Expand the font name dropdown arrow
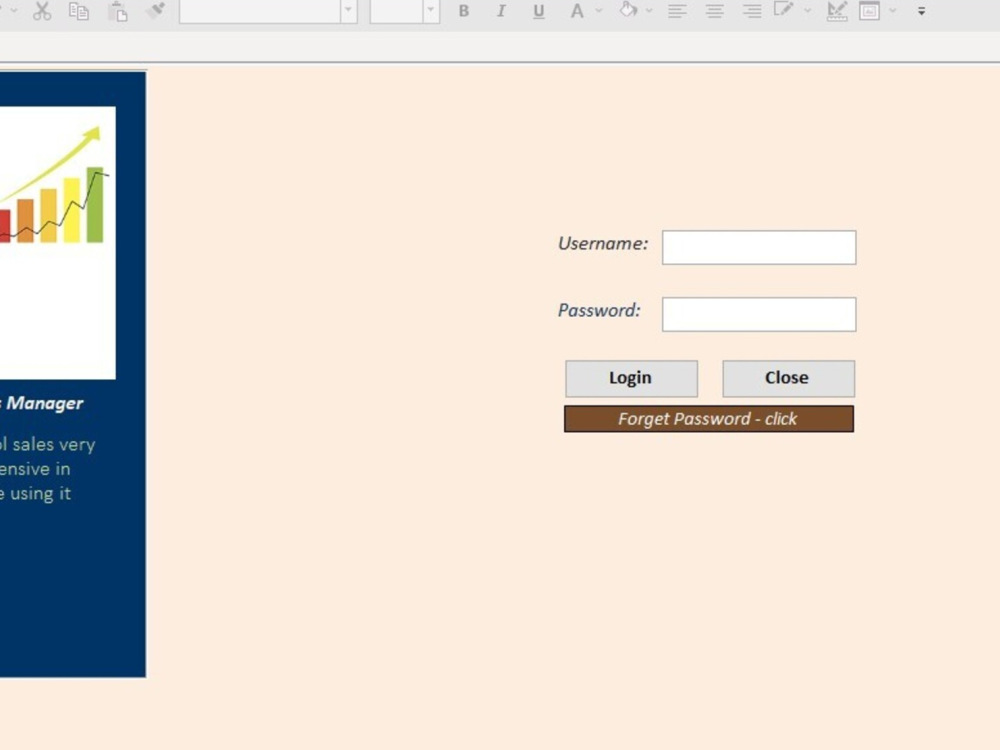1000x750 pixels. click(348, 10)
